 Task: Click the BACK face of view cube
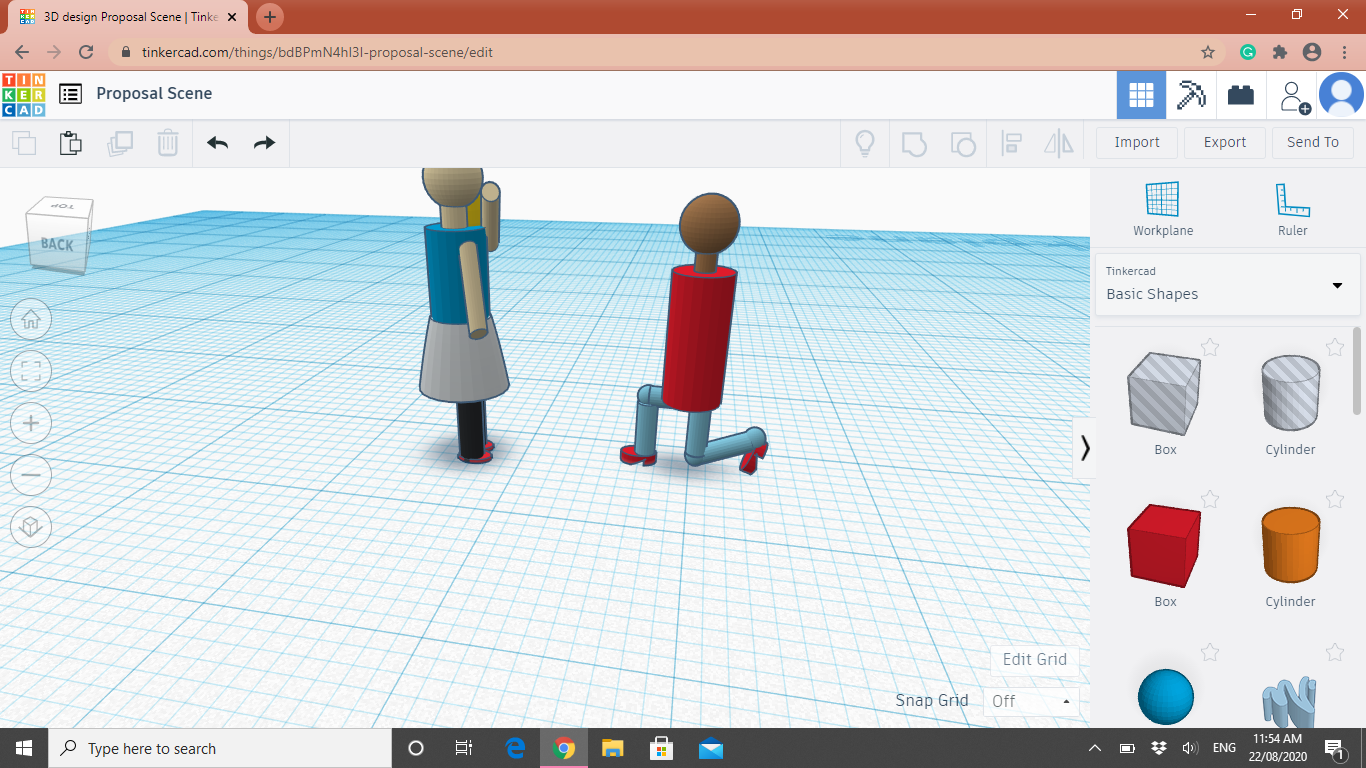pos(57,244)
